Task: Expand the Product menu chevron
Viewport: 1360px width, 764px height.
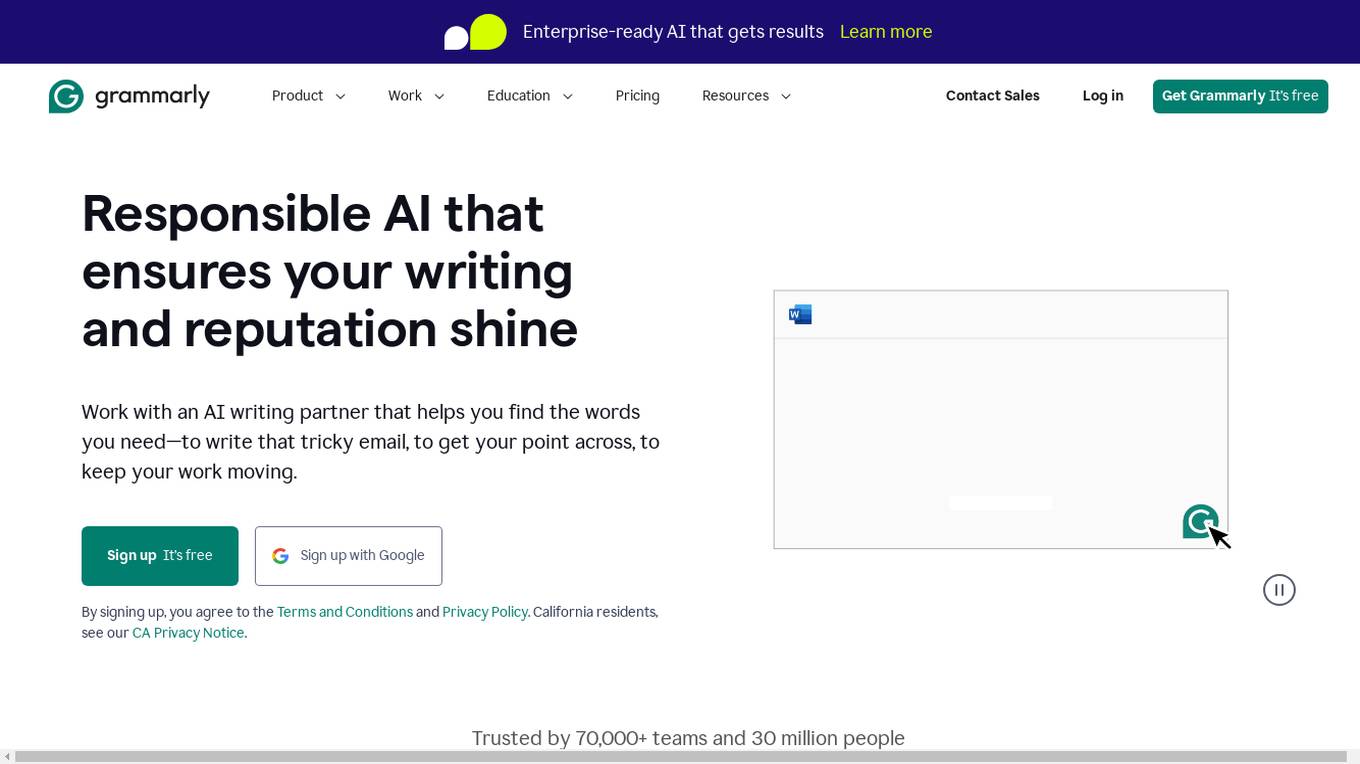Action: tap(340, 96)
